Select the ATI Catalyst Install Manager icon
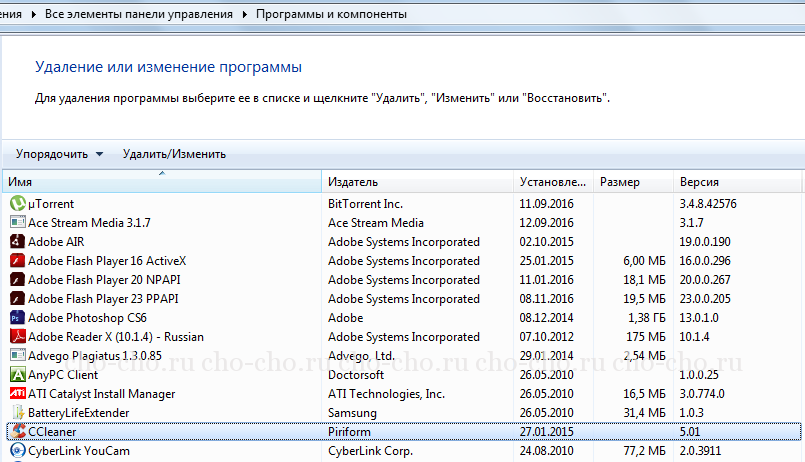805x462 pixels. pos(17,393)
